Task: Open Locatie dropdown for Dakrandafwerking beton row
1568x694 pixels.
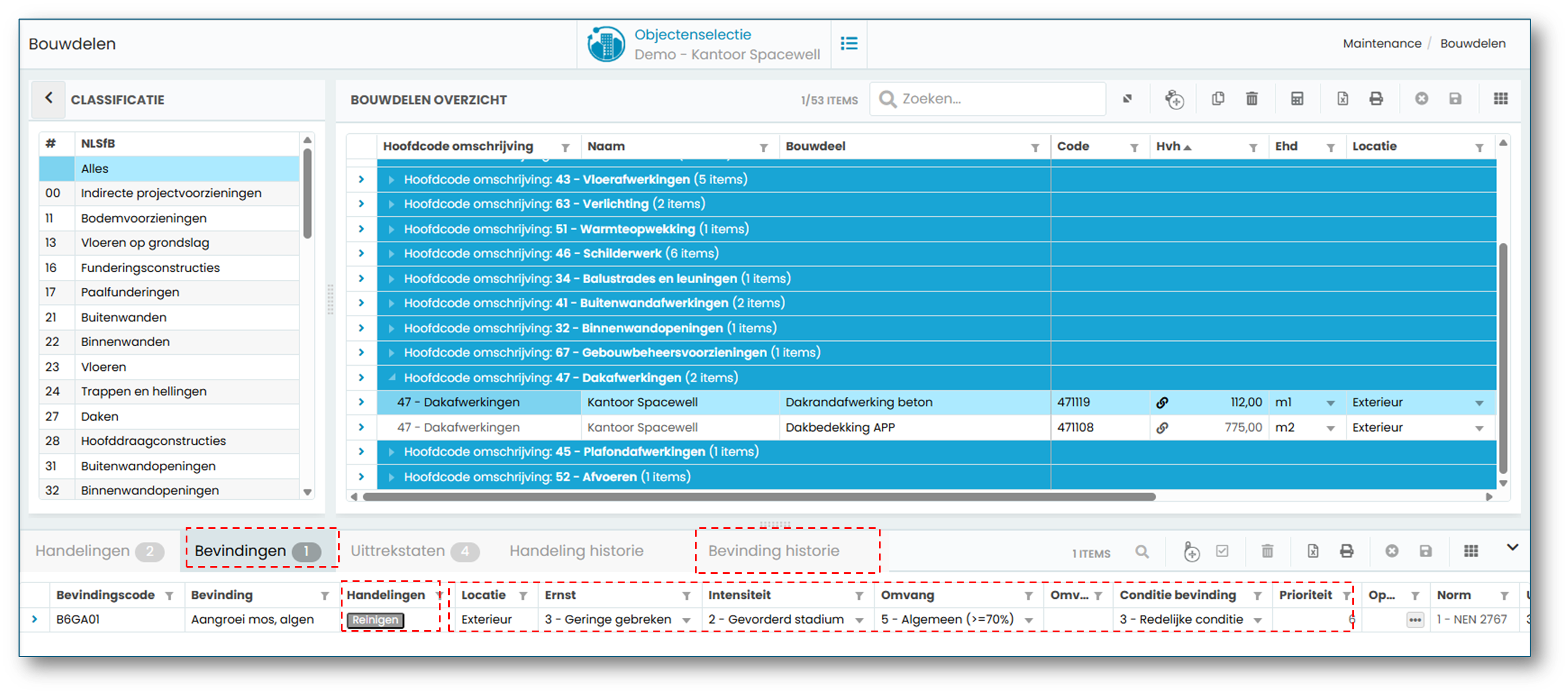Action: click(x=1479, y=403)
